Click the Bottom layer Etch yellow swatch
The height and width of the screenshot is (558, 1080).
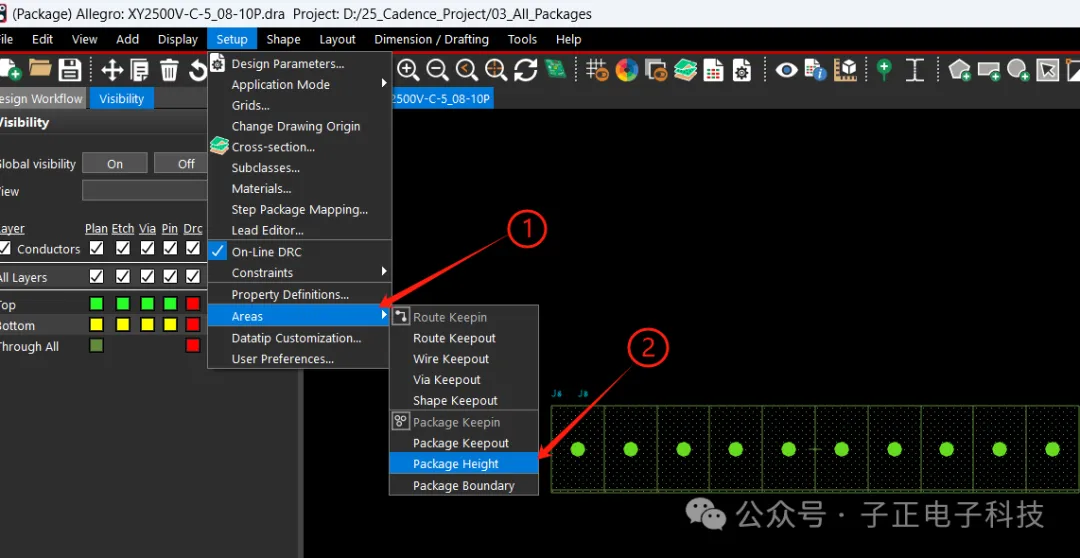123,324
